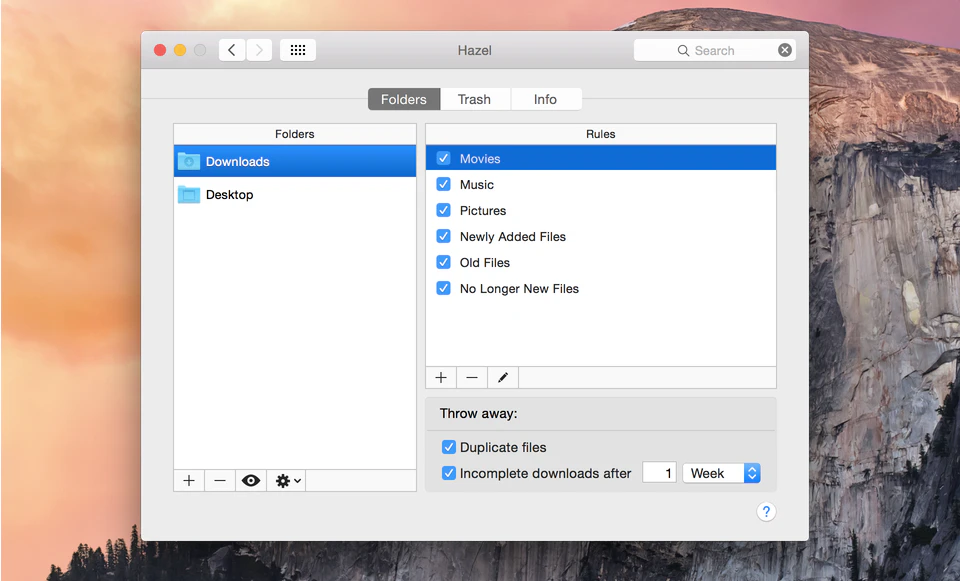This screenshot has height=581, width=960.
Task: Click the forward navigation arrow
Action: click(x=259, y=50)
